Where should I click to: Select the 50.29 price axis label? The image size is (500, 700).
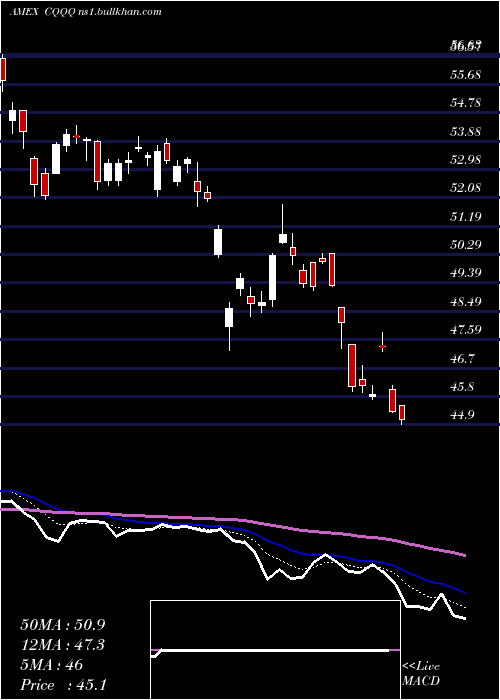tap(466, 245)
